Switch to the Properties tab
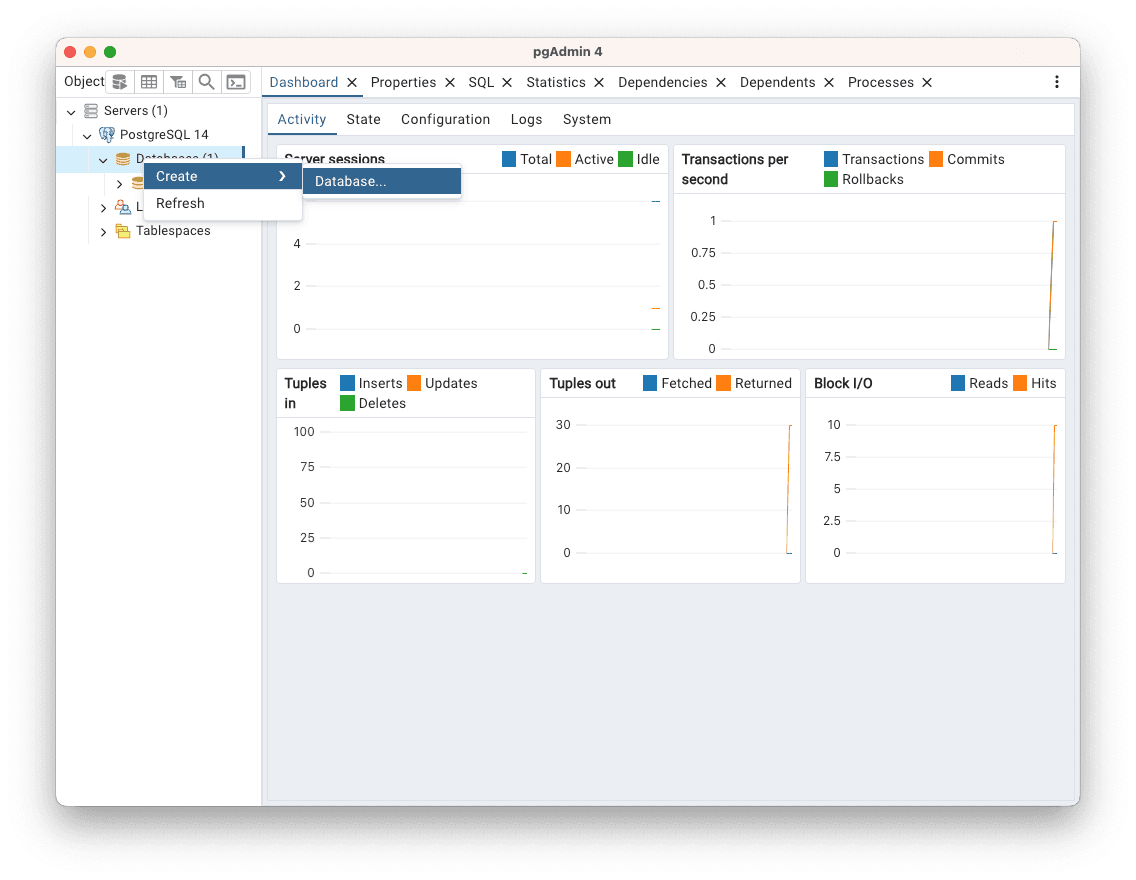Image resolution: width=1136 pixels, height=880 pixels. click(403, 83)
